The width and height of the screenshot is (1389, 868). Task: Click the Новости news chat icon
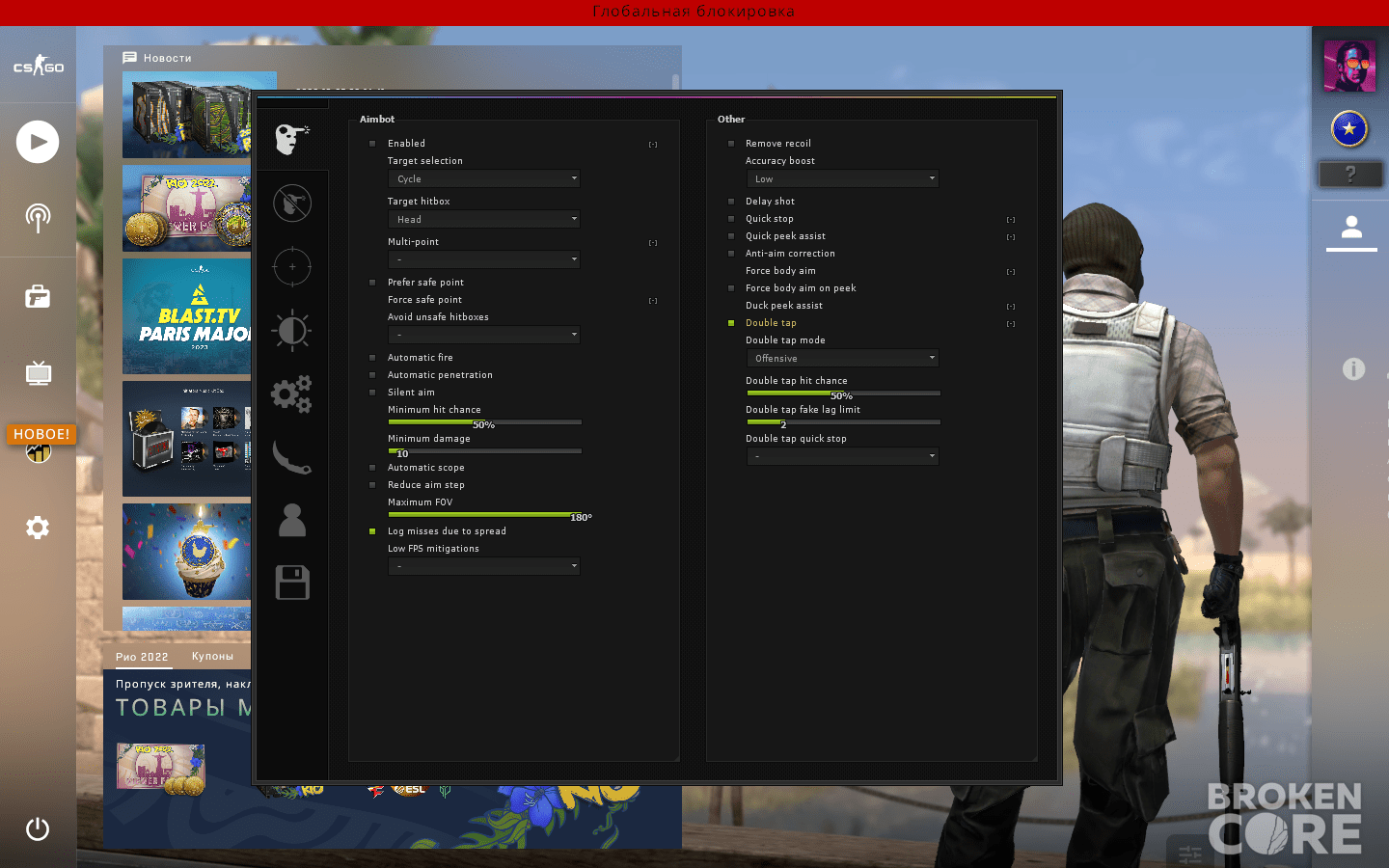(x=129, y=58)
